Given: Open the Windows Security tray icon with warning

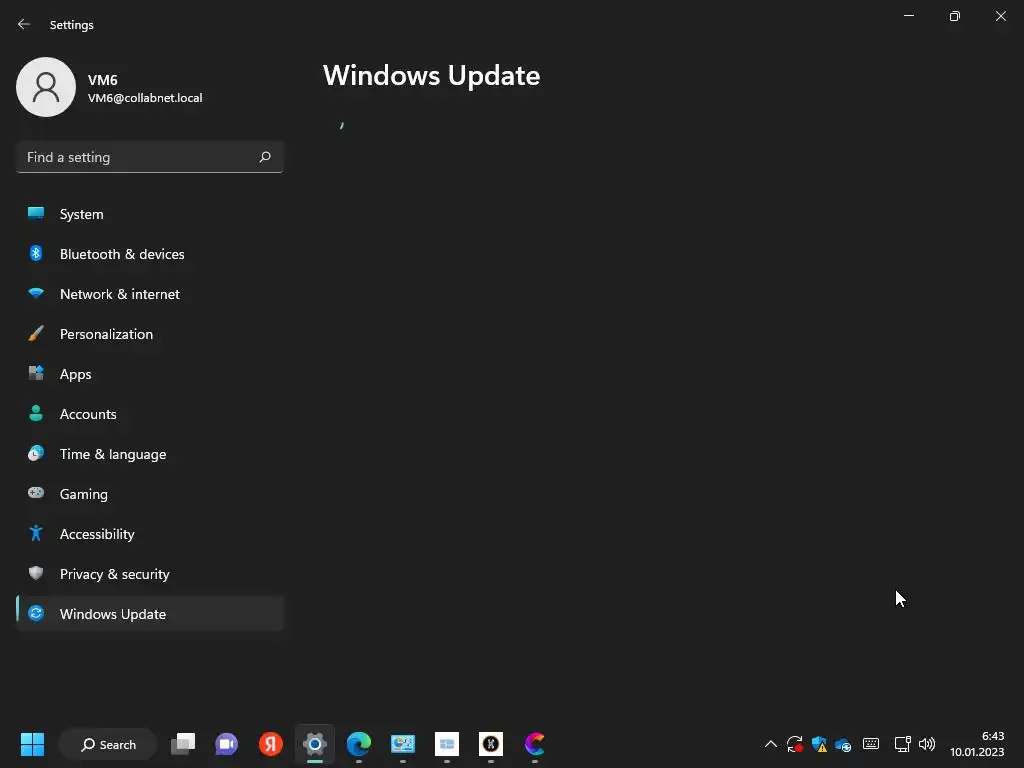Looking at the screenshot, I should click(x=819, y=744).
